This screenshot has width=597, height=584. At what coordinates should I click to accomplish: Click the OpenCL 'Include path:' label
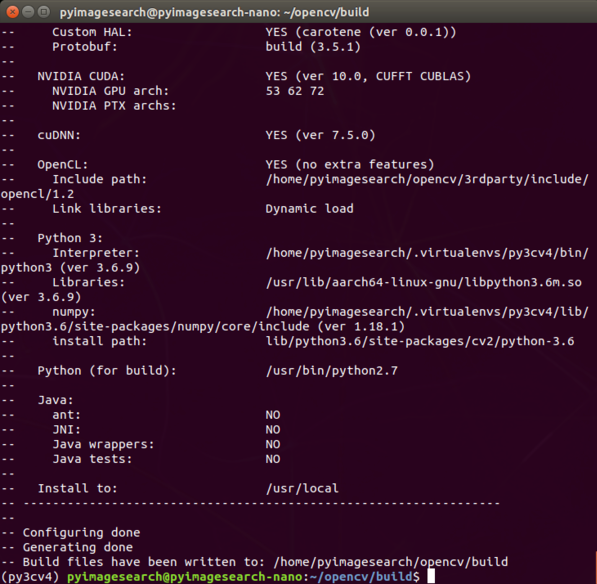[99, 179]
